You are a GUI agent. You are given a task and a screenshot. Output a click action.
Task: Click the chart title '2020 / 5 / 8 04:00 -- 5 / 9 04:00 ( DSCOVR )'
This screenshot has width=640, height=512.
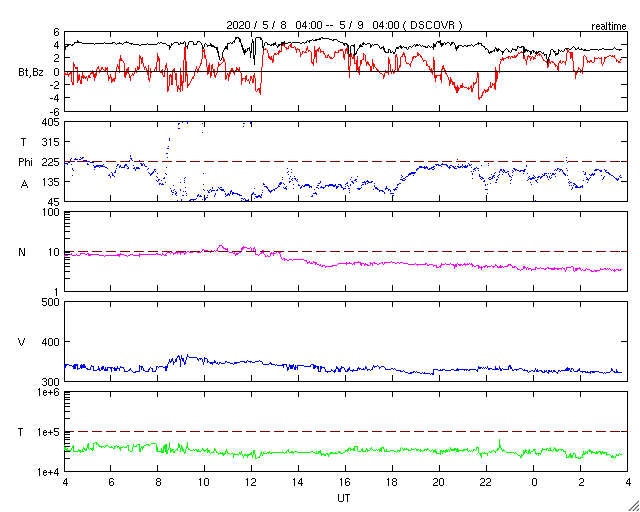tap(344, 25)
